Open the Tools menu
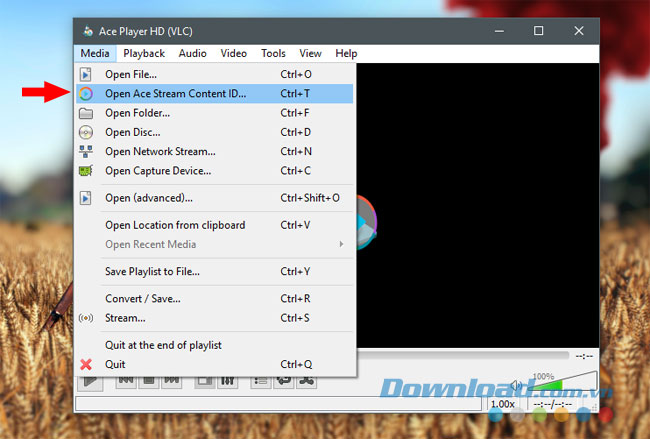 click(x=273, y=53)
